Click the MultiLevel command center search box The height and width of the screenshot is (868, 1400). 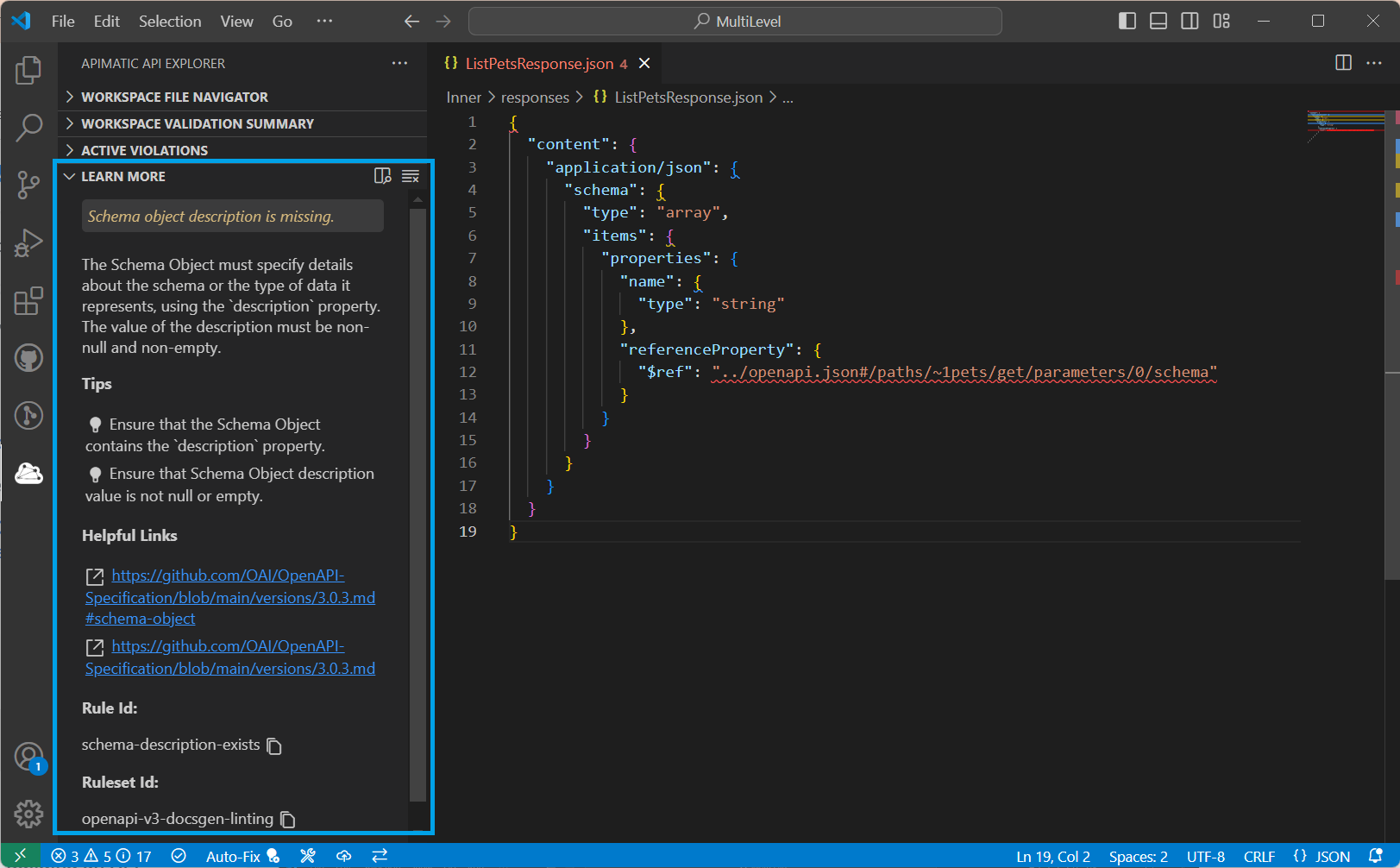pyautogui.click(x=735, y=22)
